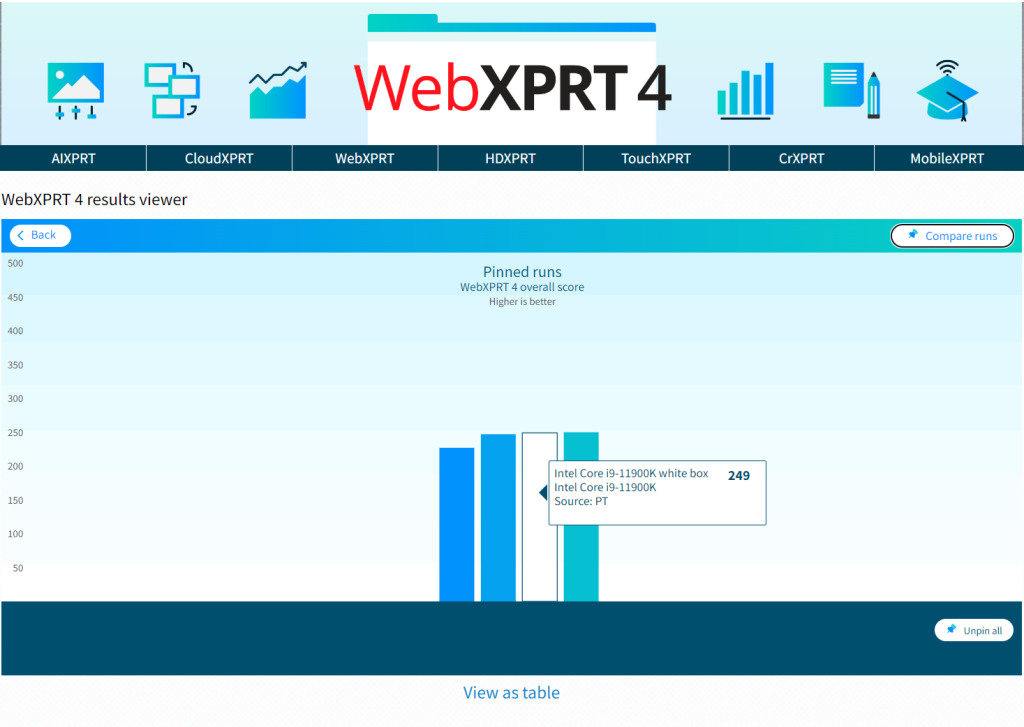Screen dimensions: 1024x727
Task: Open the MobileXPRT menu tab
Action: [x=948, y=158]
